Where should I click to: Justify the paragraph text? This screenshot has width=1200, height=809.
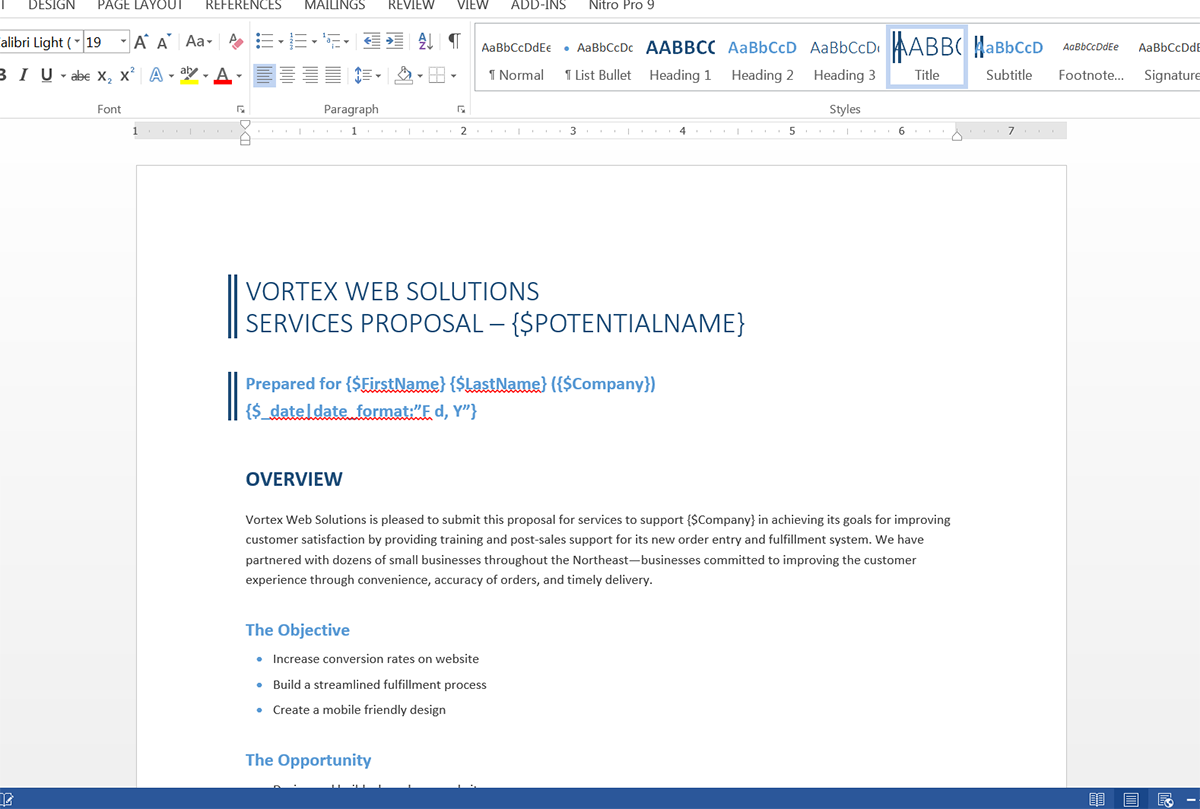[333, 75]
